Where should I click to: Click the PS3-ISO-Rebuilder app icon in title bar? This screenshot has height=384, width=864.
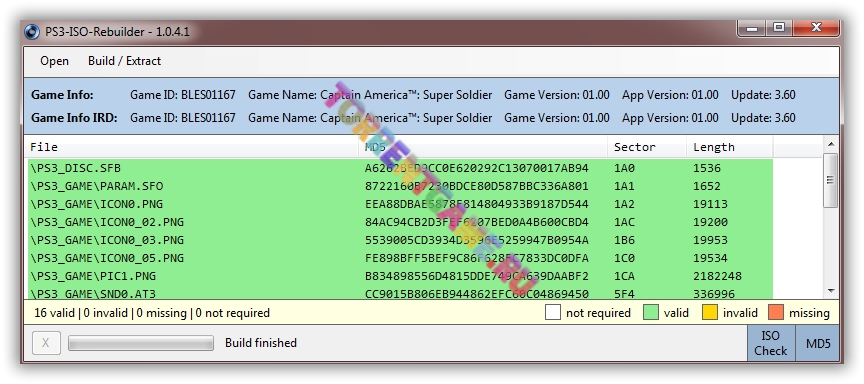click(32, 32)
